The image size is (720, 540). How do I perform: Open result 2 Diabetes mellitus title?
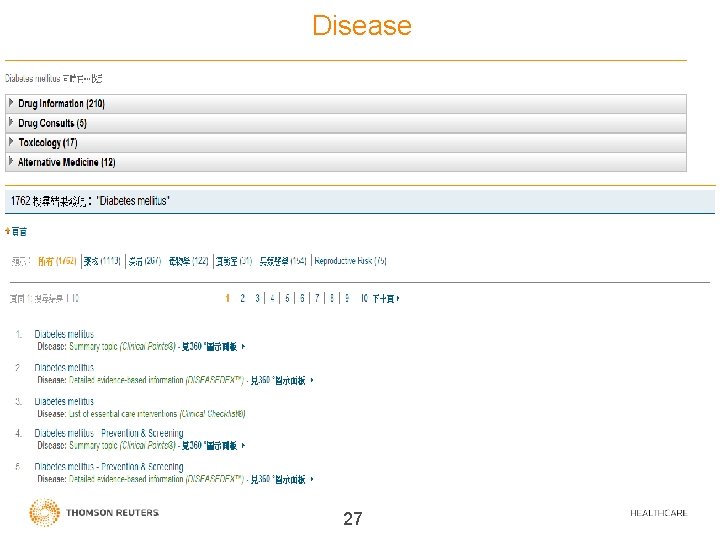point(64,368)
